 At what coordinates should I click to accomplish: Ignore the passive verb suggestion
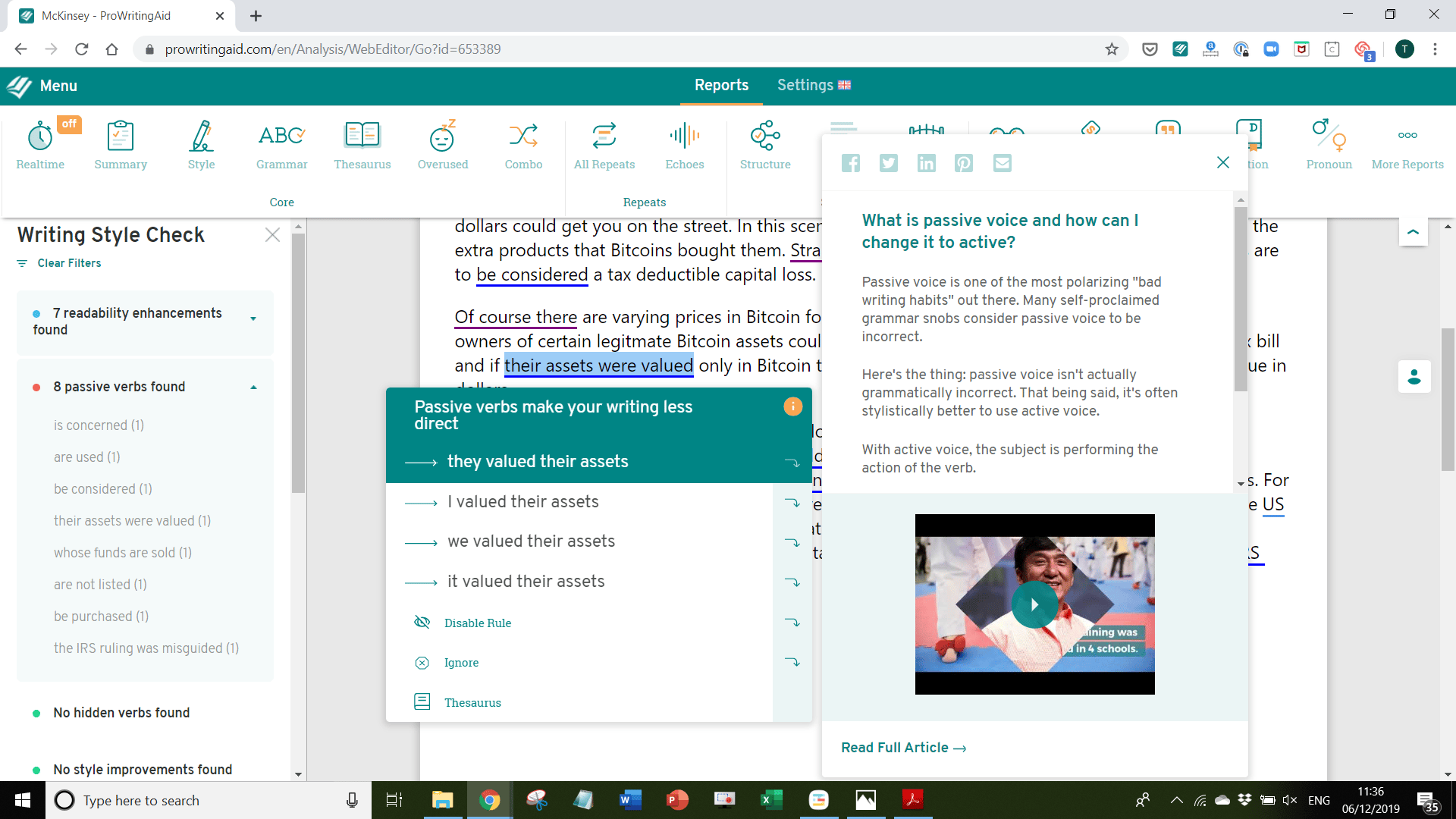pyautogui.click(x=461, y=662)
